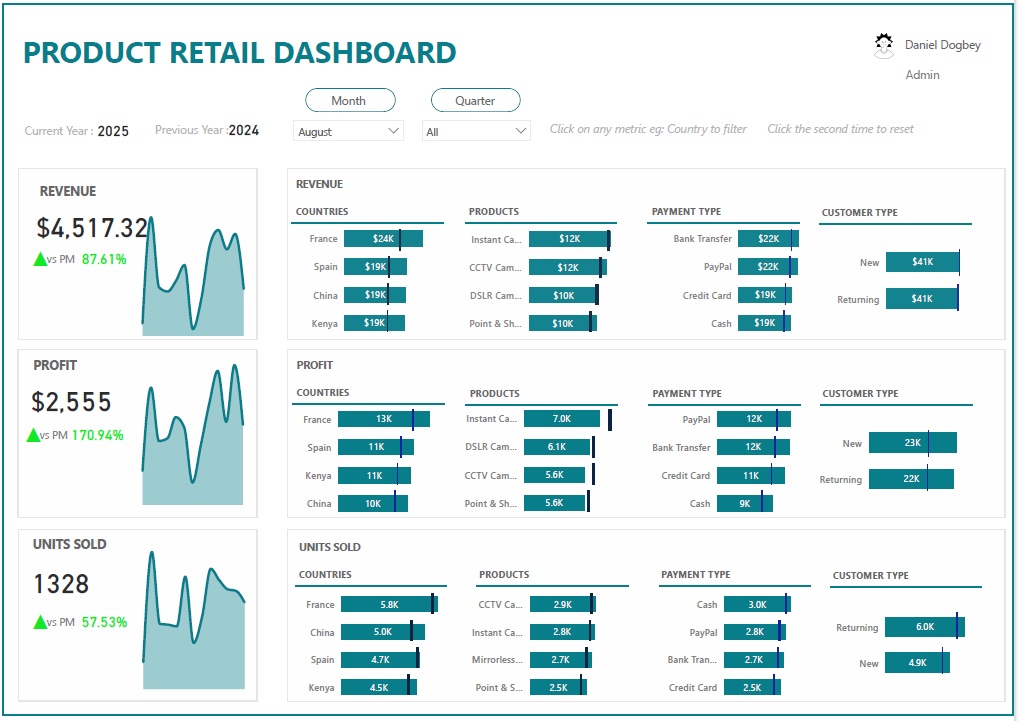Click the green up-triangle under Units Sold

(x=40, y=622)
